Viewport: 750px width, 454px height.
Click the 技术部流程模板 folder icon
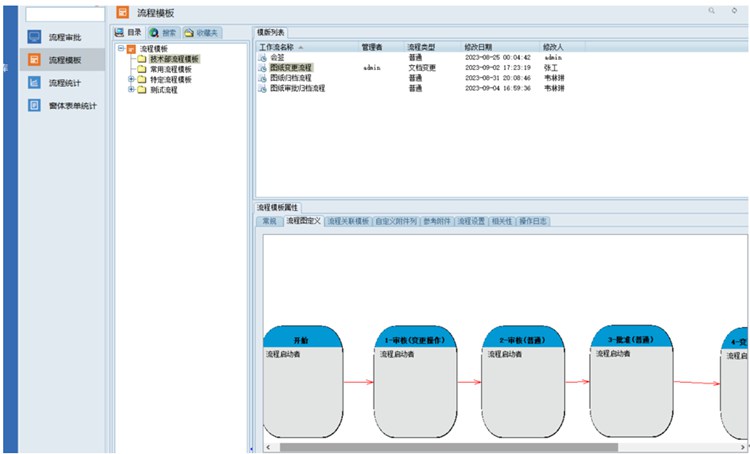click(x=142, y=59)
